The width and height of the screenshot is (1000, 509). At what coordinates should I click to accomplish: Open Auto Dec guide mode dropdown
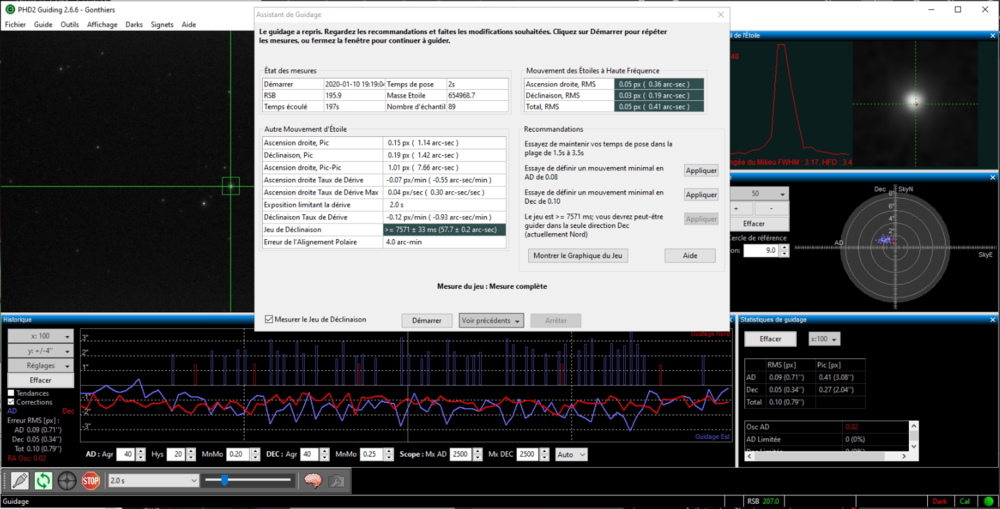pos(571,455)
